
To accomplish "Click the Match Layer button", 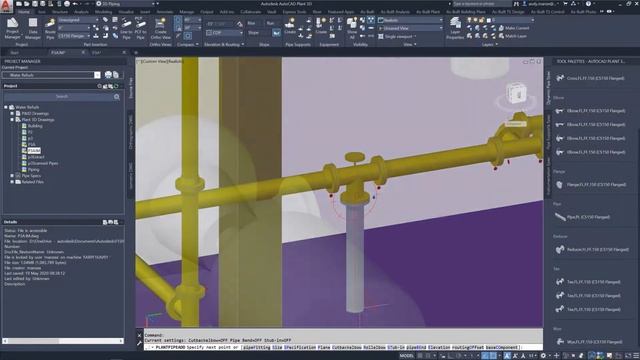I will point(513,36).
